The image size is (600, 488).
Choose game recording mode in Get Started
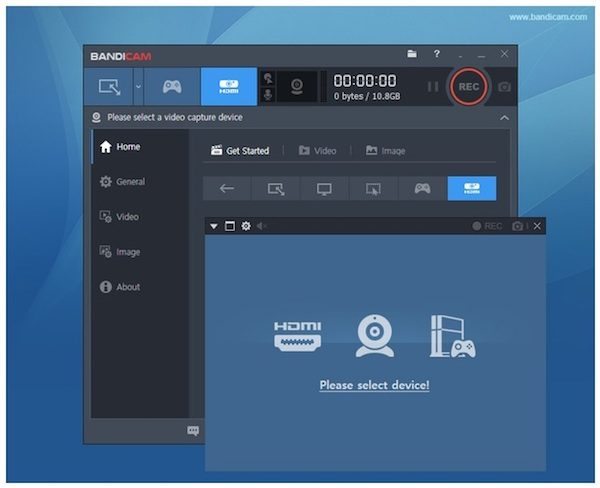[x=422, y=188]
